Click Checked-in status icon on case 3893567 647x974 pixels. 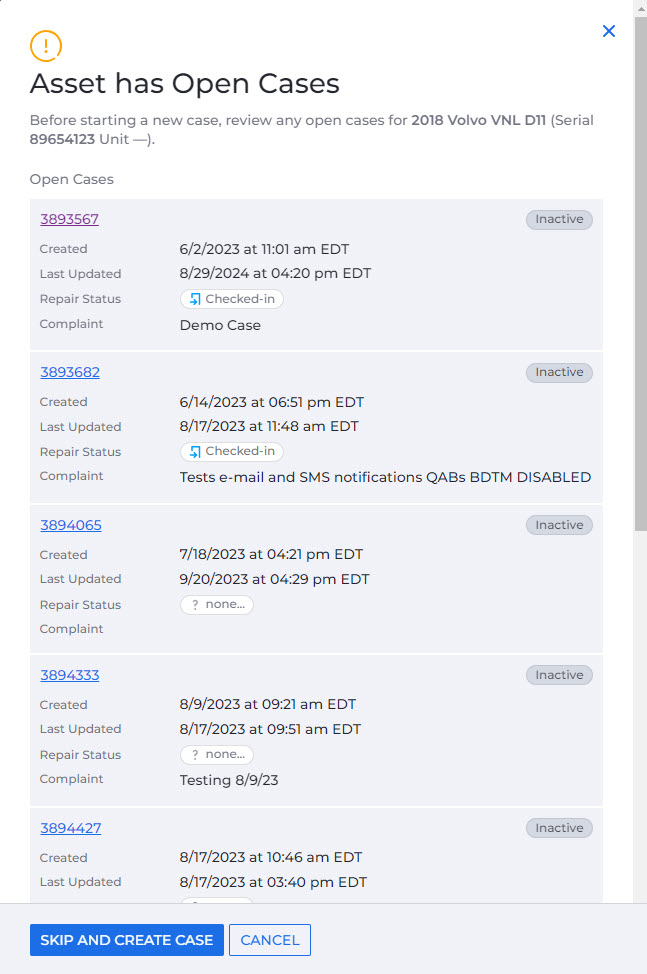click(x=195, y=299)
